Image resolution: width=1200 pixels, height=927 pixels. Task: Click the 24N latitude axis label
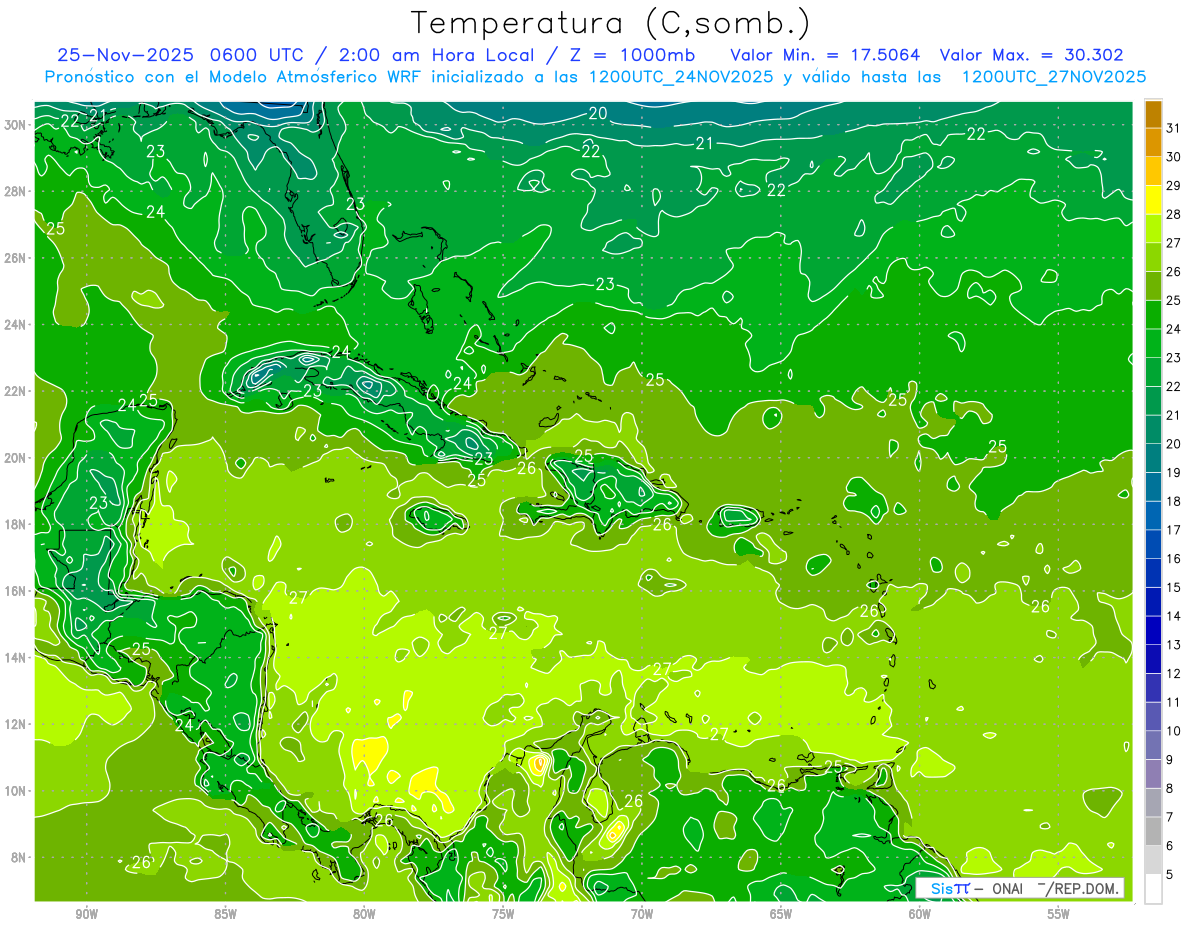click(14, 325)
